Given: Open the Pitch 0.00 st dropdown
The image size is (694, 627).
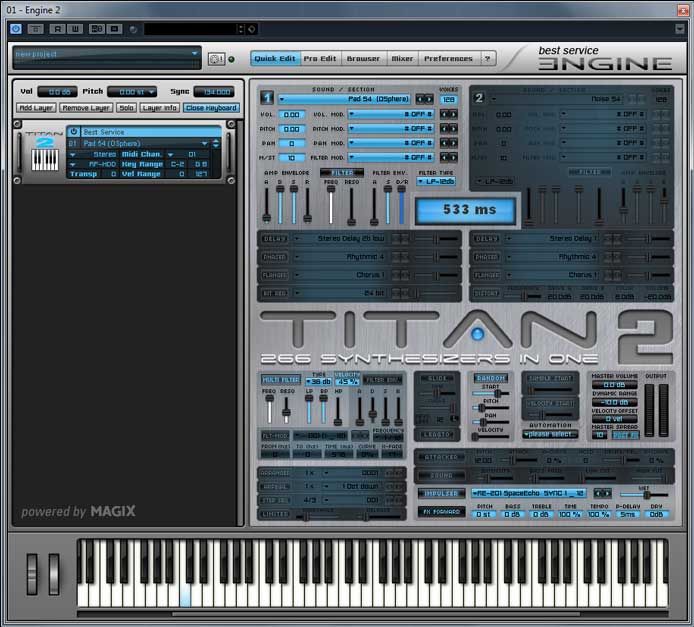Looking at the screenshot, I should pyautogui.click(x=132, y=92).
